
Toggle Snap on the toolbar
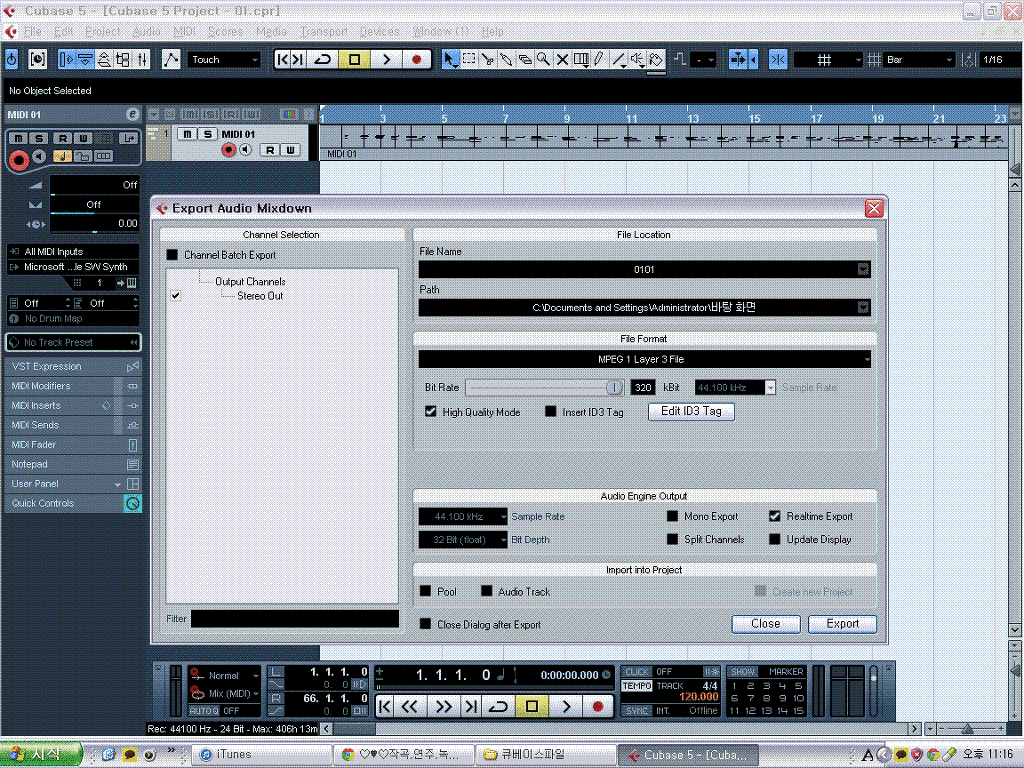[778, 59]
